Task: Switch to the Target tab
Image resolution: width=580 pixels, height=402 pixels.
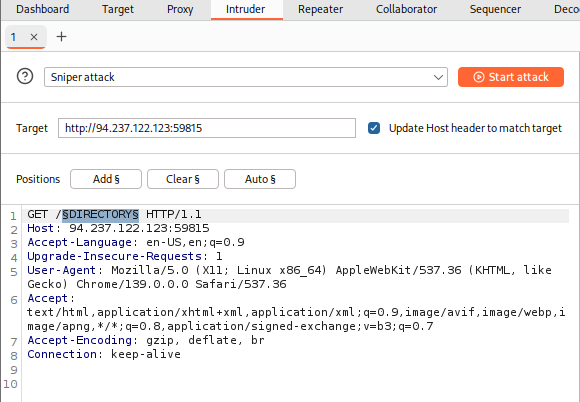Action: (118, 9)
